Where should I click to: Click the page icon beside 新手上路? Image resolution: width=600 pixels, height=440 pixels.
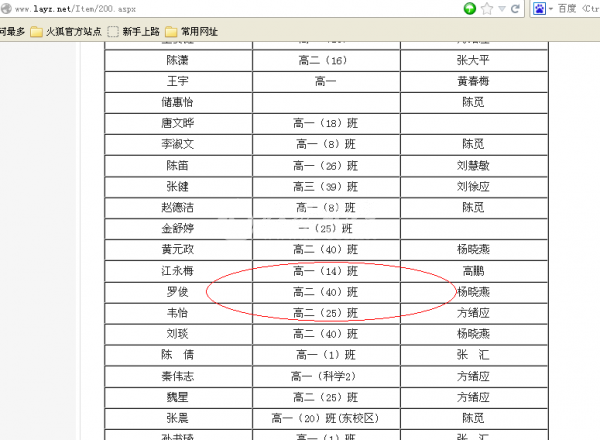click(112, 31)
